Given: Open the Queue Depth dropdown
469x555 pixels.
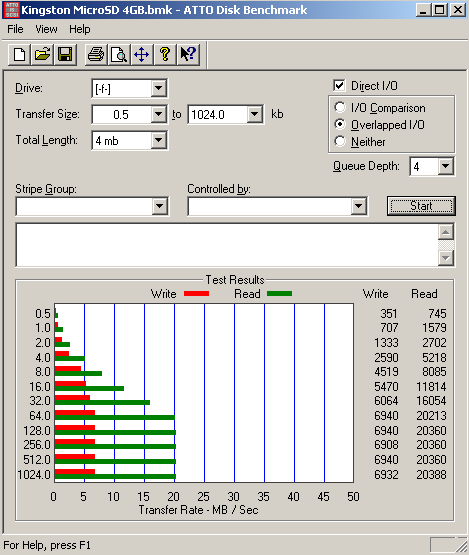Looking at the screenshot, I should 446,166.
